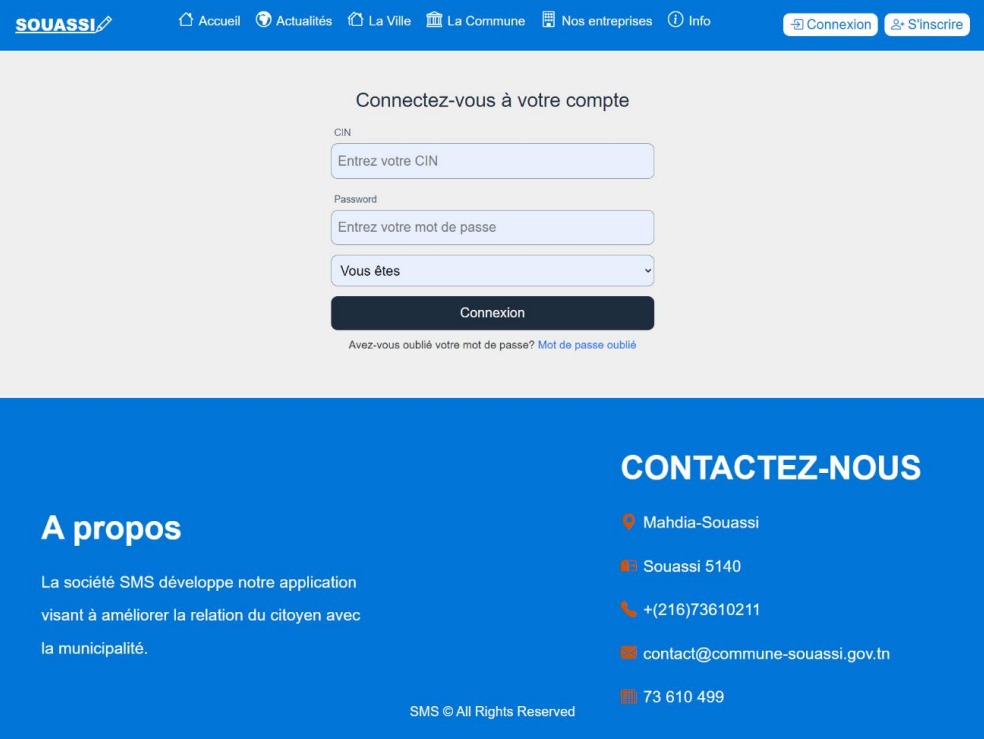984x739 pixels.
Task: Open the La Commune menu item
Action: [486, 21]
